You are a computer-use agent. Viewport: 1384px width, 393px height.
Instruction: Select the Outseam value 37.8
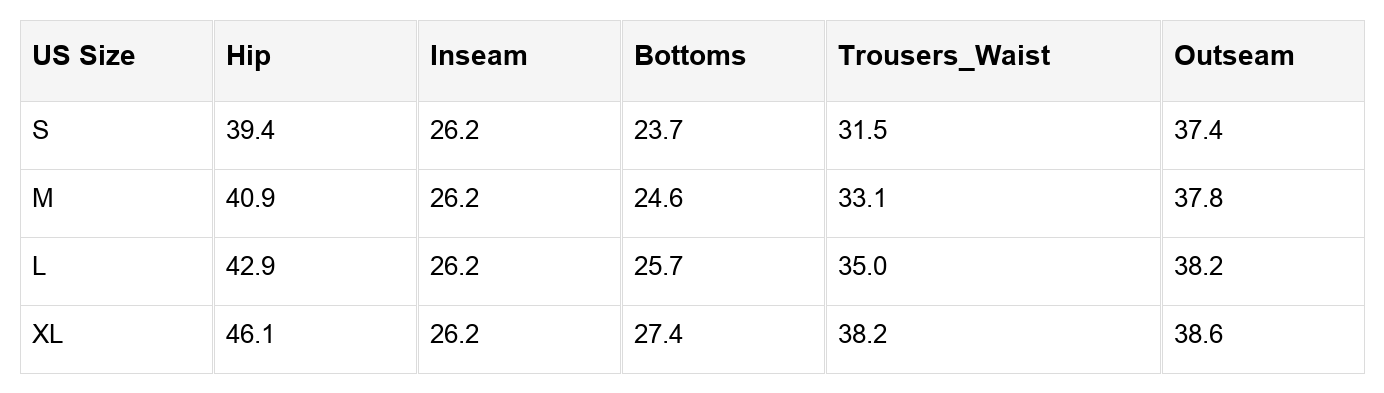pyautogui.click(x=1198, y=199)
